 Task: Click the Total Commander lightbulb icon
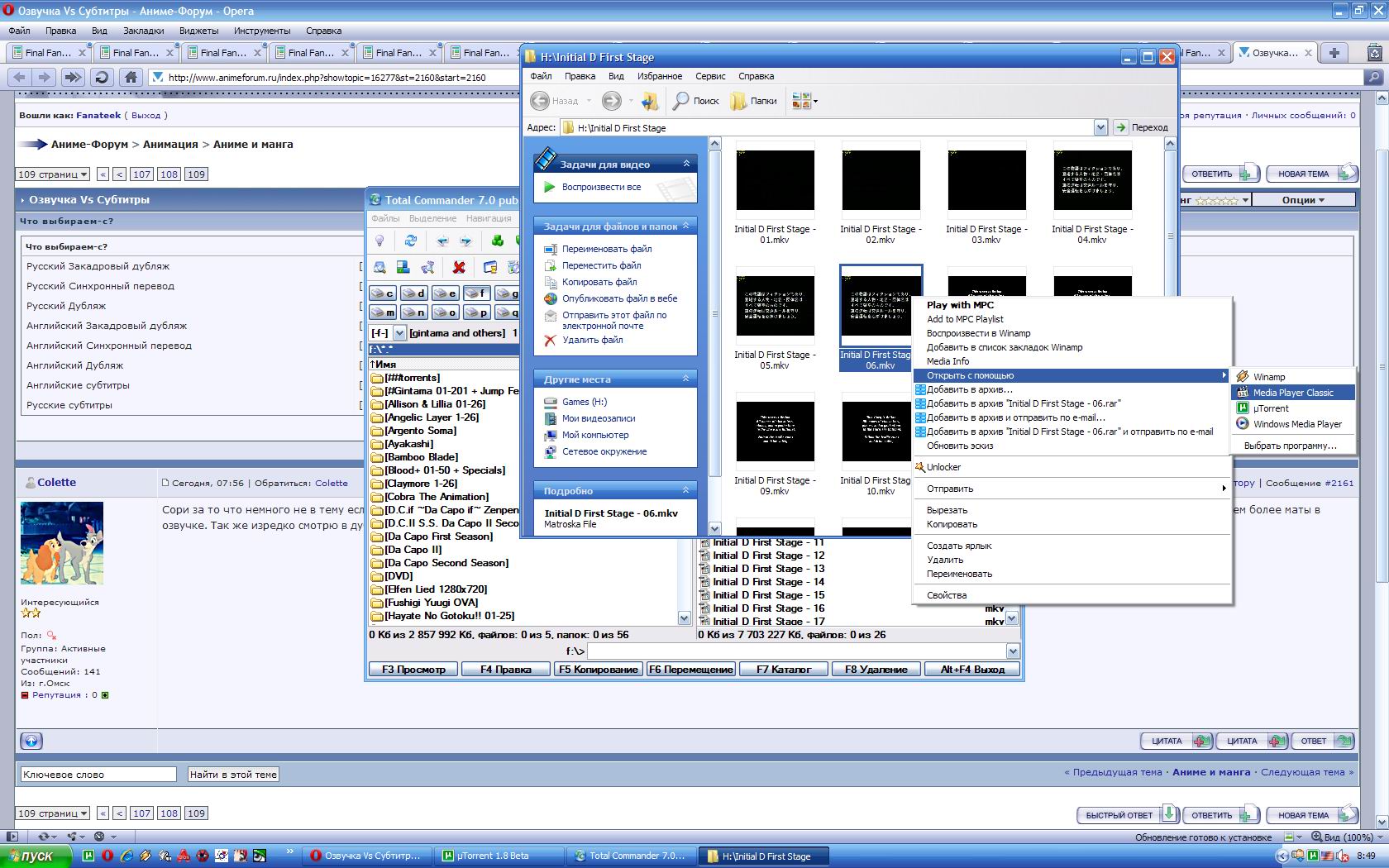tap(379, 241)
